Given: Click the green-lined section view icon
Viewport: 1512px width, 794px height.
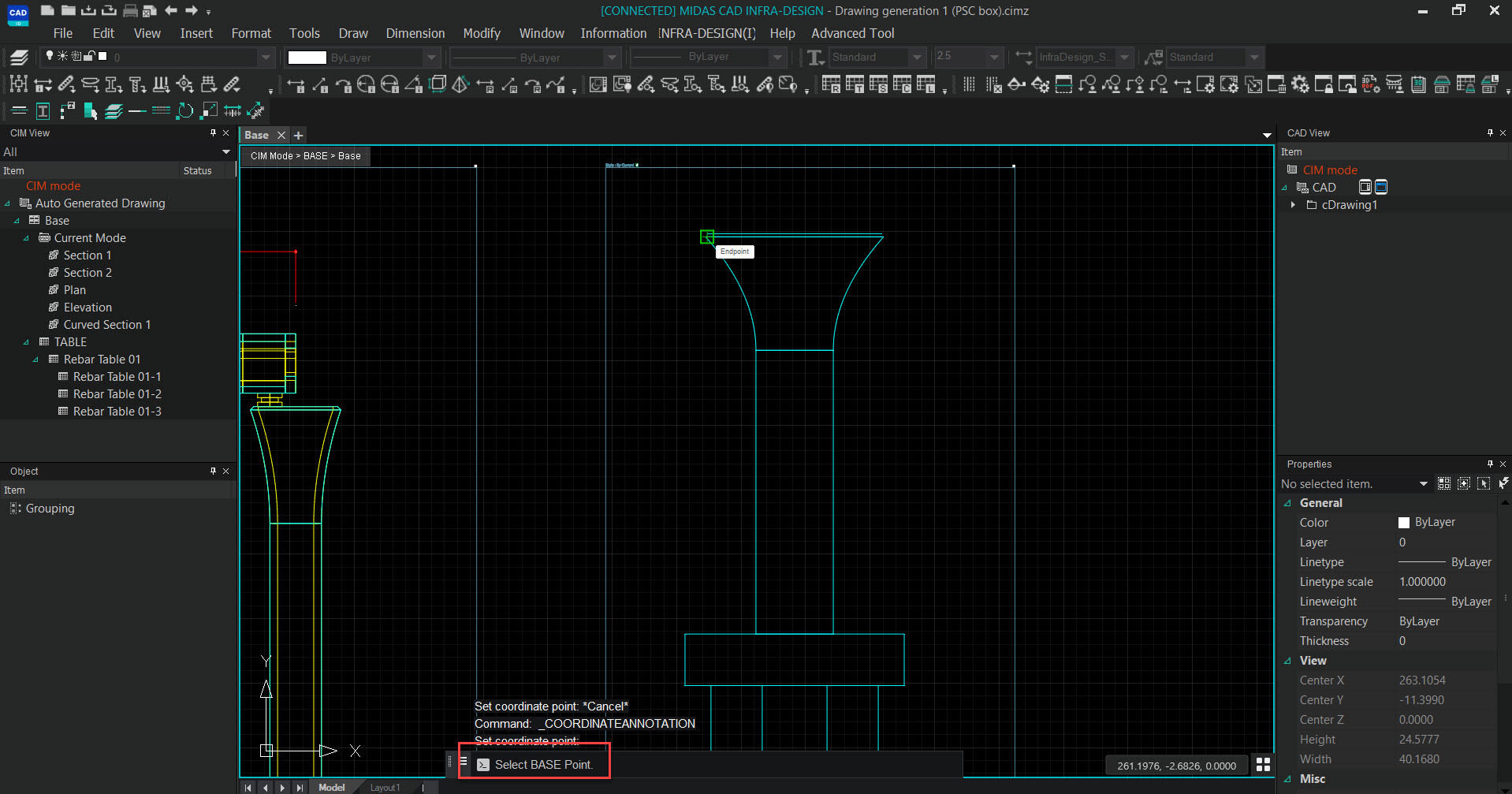Looking at the screenshot, I should (x=1063, y=84).
